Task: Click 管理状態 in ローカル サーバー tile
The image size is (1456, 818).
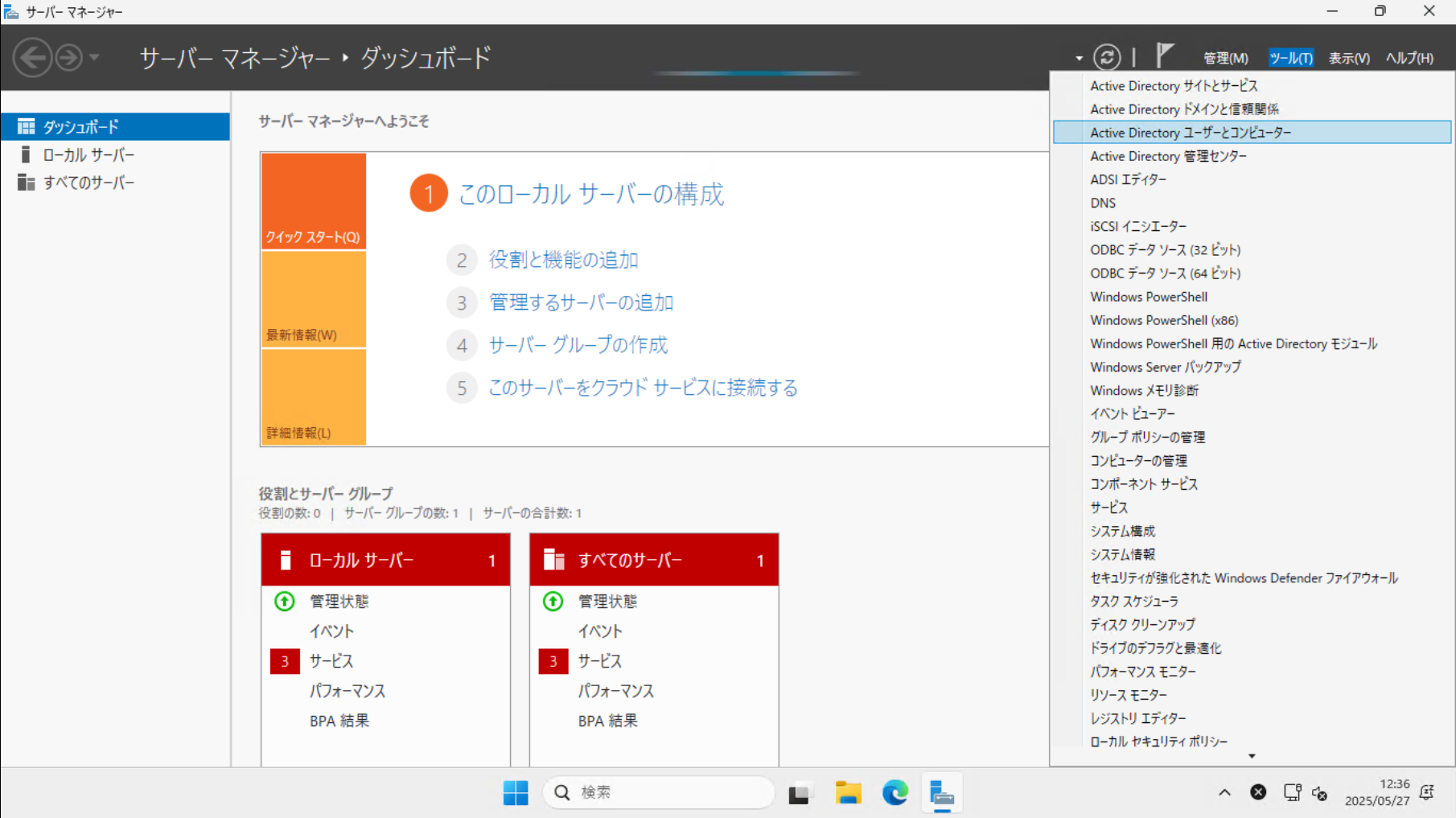Action: [x=339, y=602]
